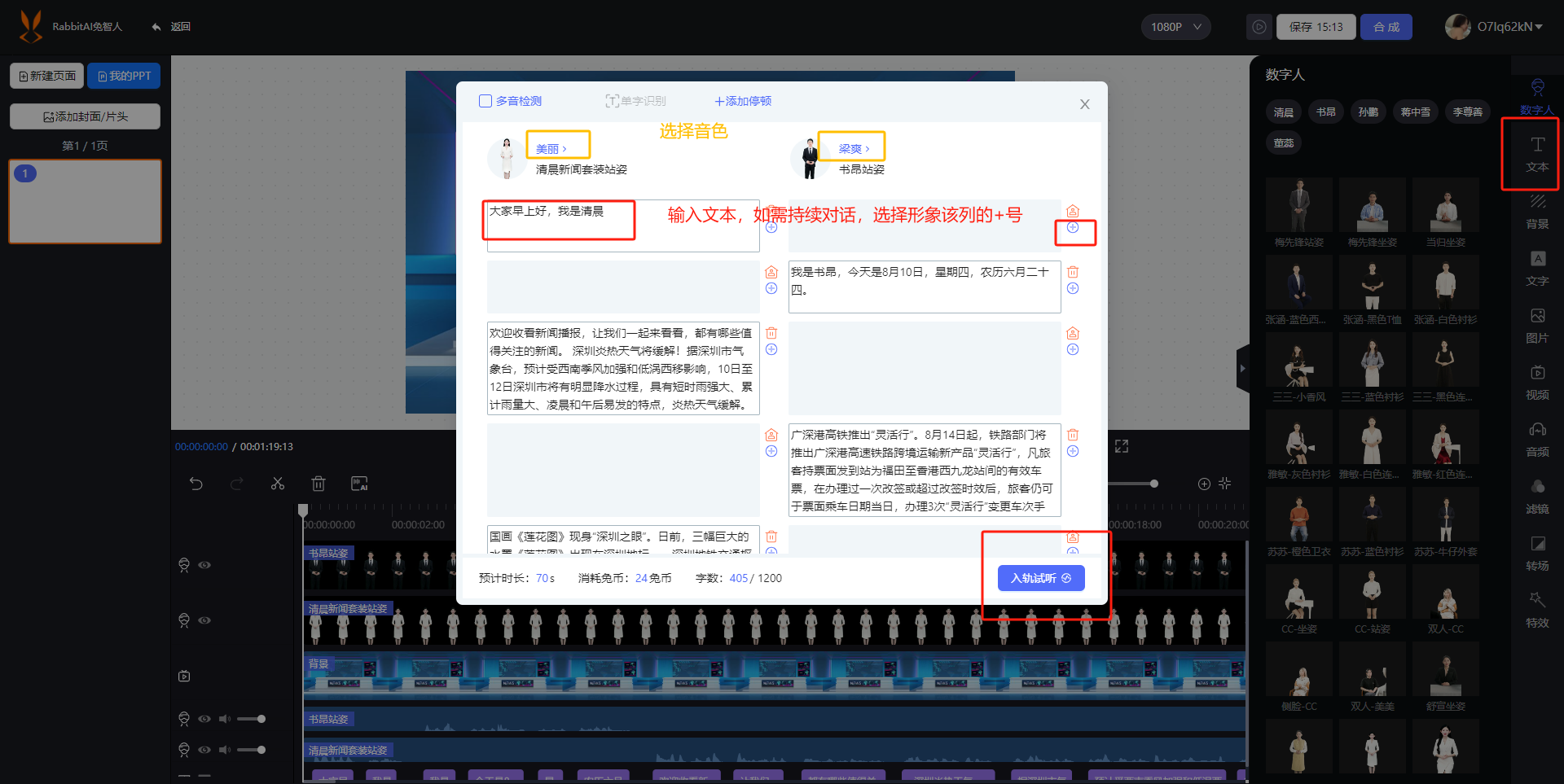Enable the 多音检测 checkbox
The image size is (1564, 784).
pyautogui.click(x=485, y=101)
